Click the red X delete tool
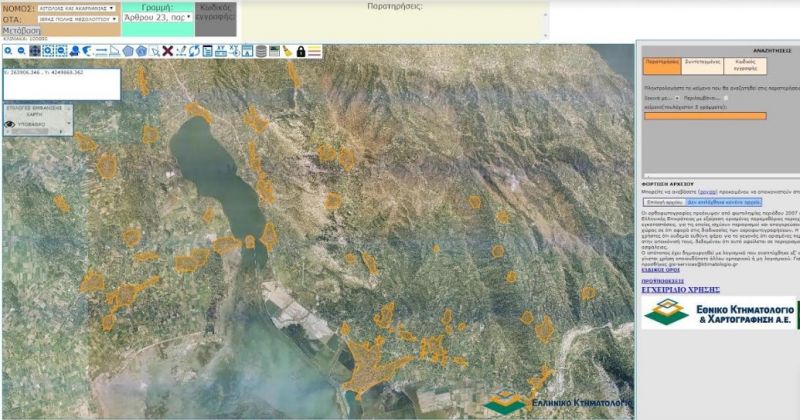 pos(168,51)
